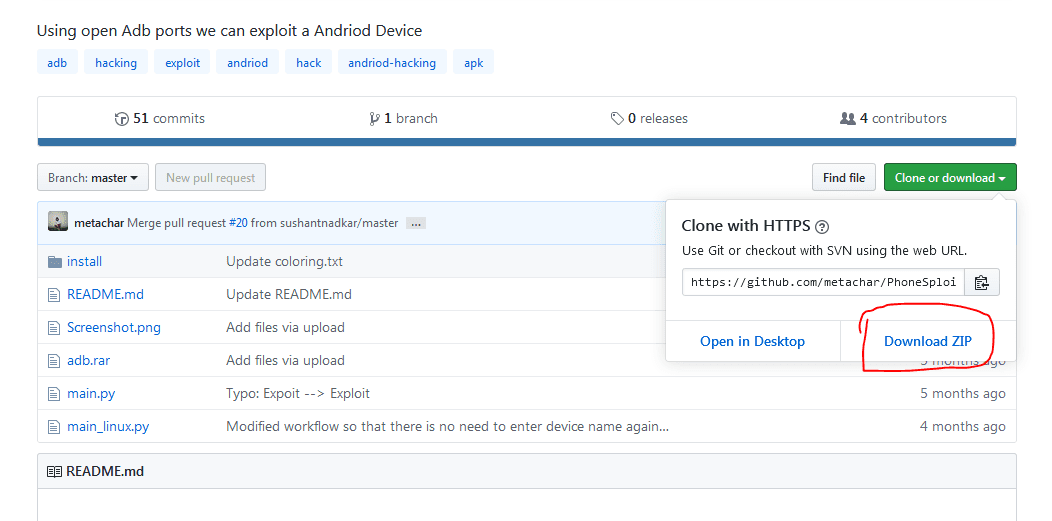Click the releases tag icon

pyautogui.click(x=617, y=119)
